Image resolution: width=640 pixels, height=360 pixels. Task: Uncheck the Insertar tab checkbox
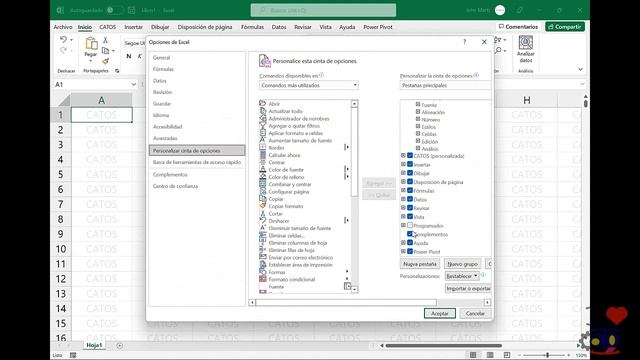410,164
